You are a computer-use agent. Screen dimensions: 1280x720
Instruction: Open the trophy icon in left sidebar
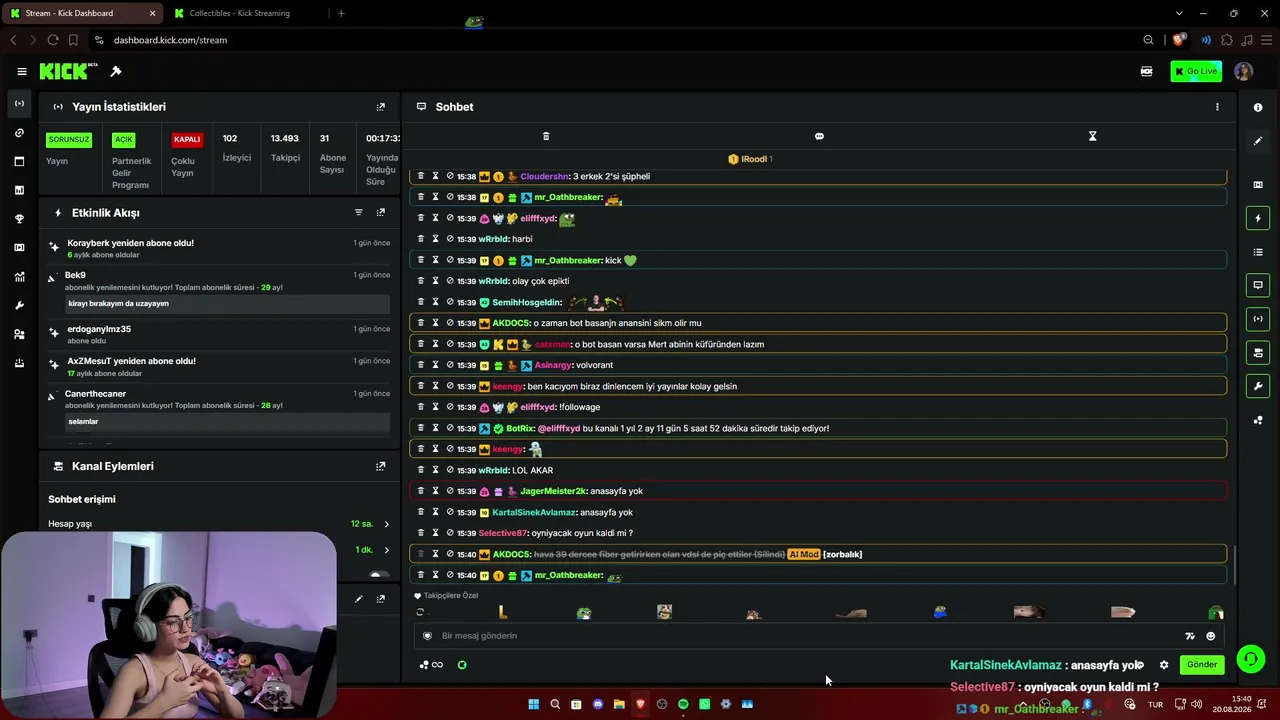19,219
